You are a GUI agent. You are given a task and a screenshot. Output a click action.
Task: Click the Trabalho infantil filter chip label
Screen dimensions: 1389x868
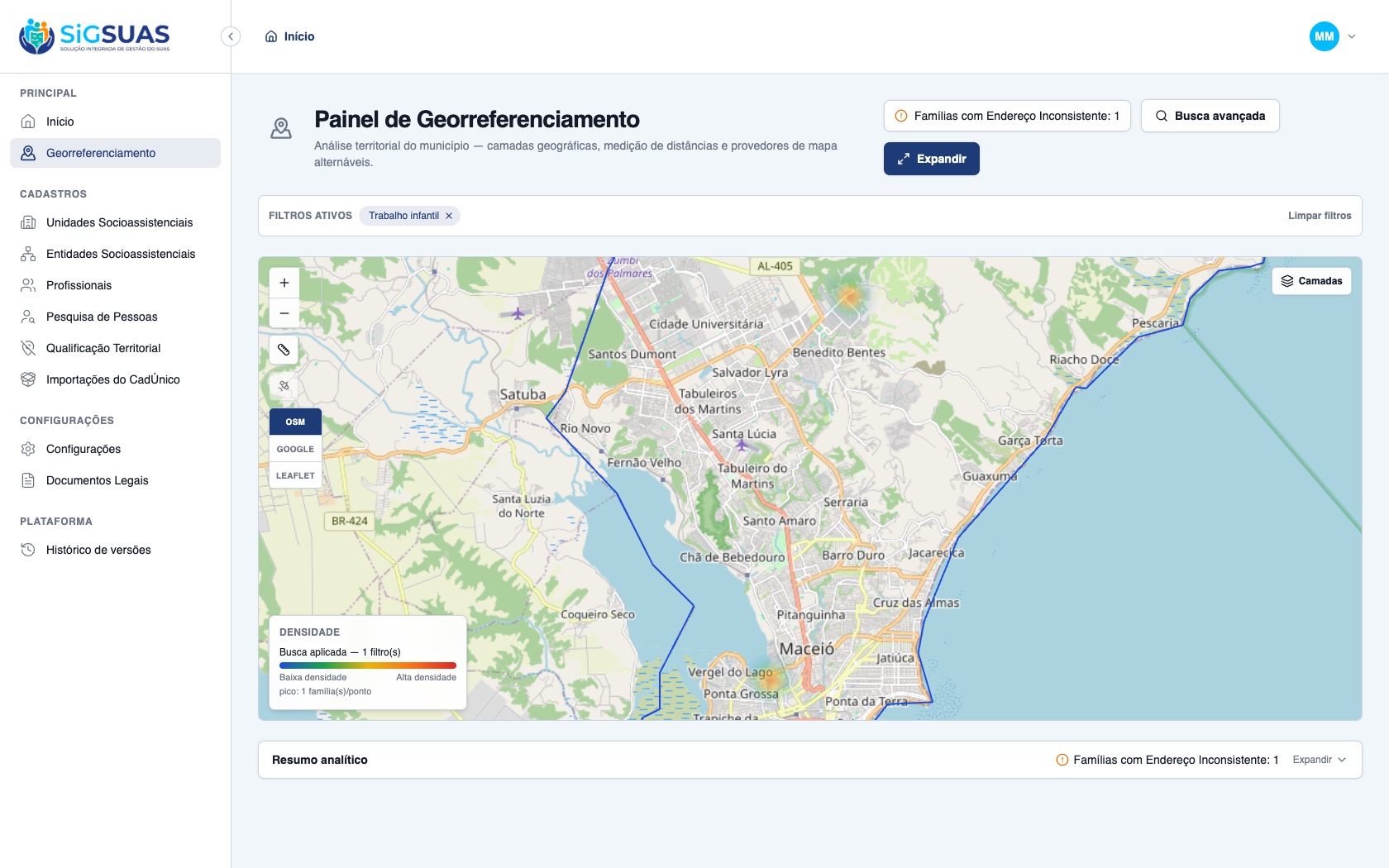point(403,216)
